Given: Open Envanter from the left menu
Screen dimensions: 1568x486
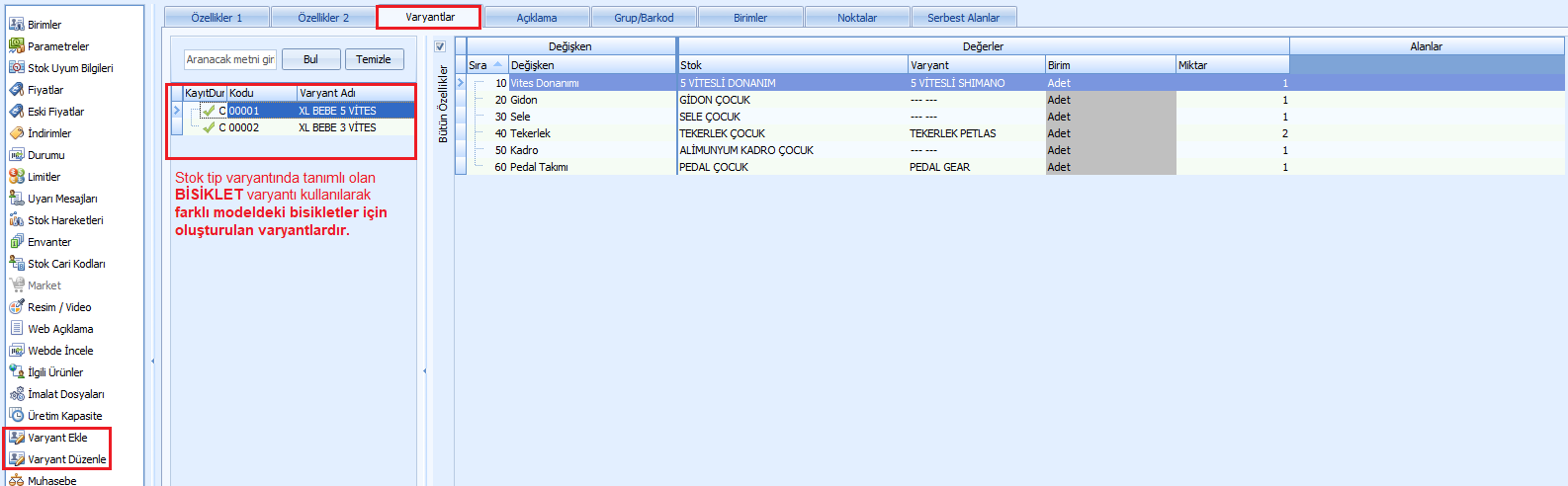Looking at the screenshot, I should pyautogui.click(x=48, y=242).
